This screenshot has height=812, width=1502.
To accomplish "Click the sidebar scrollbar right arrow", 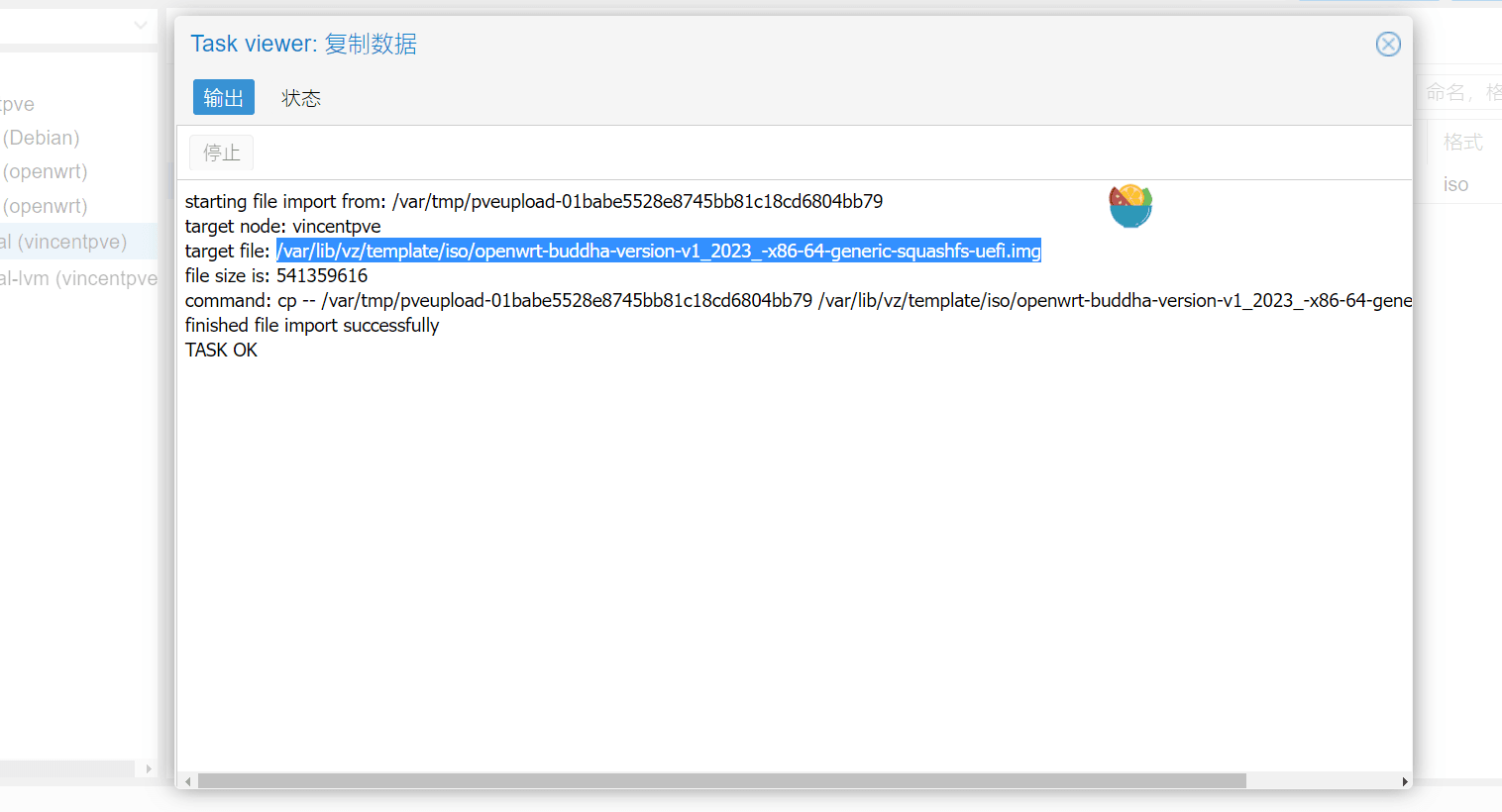I will [149, 768].
